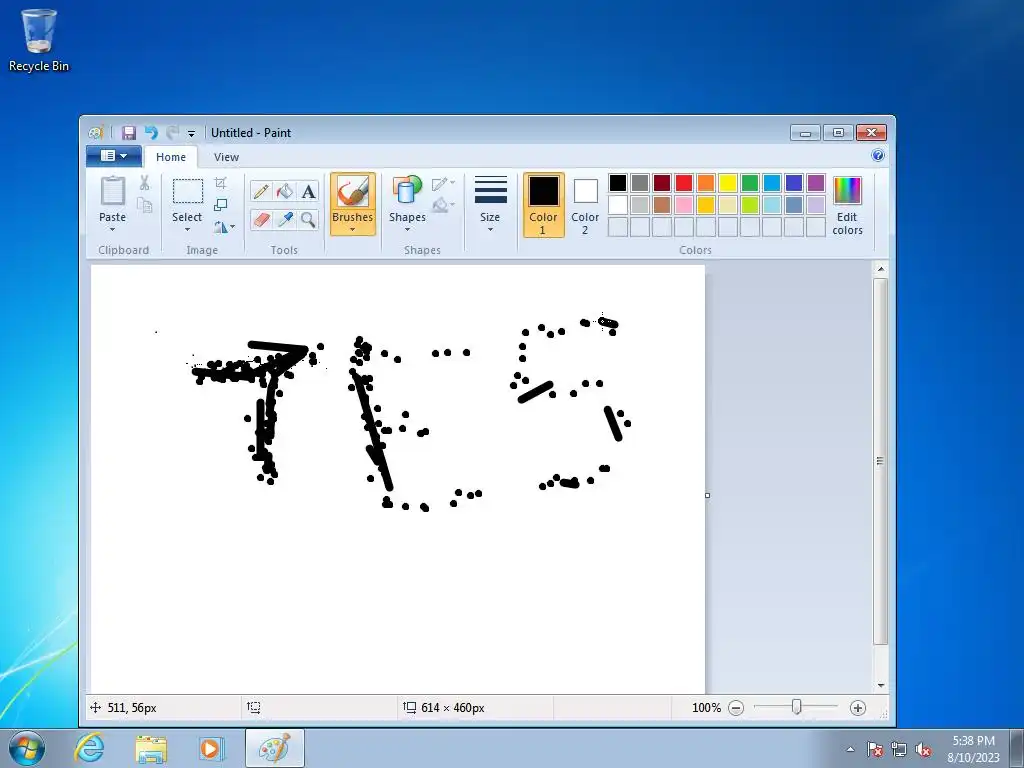Click the zoom out minus button

[736, 707]
